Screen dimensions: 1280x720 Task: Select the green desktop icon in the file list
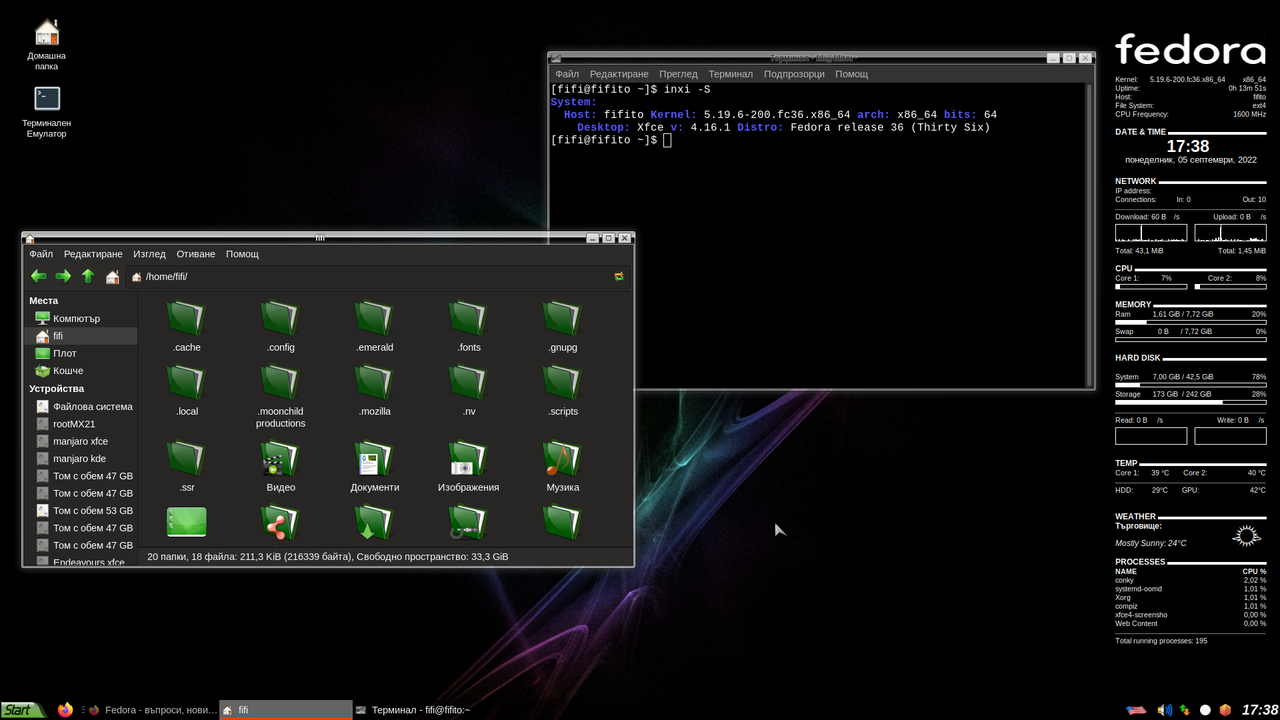point(187,522)
